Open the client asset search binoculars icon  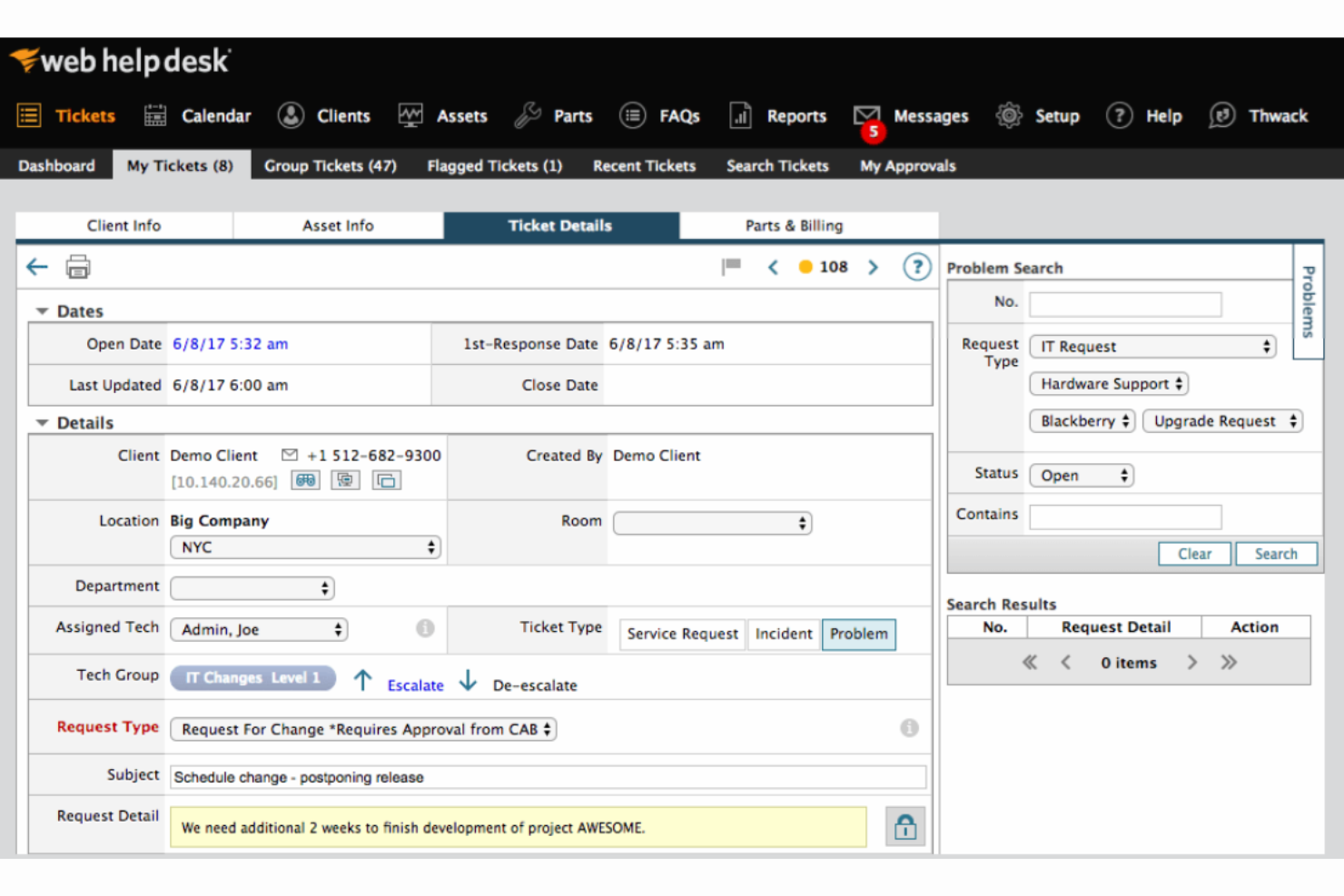(305, 480)
